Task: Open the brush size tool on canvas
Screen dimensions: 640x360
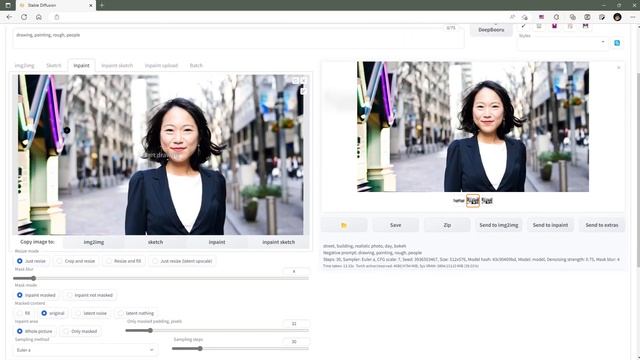Action: 303,91
